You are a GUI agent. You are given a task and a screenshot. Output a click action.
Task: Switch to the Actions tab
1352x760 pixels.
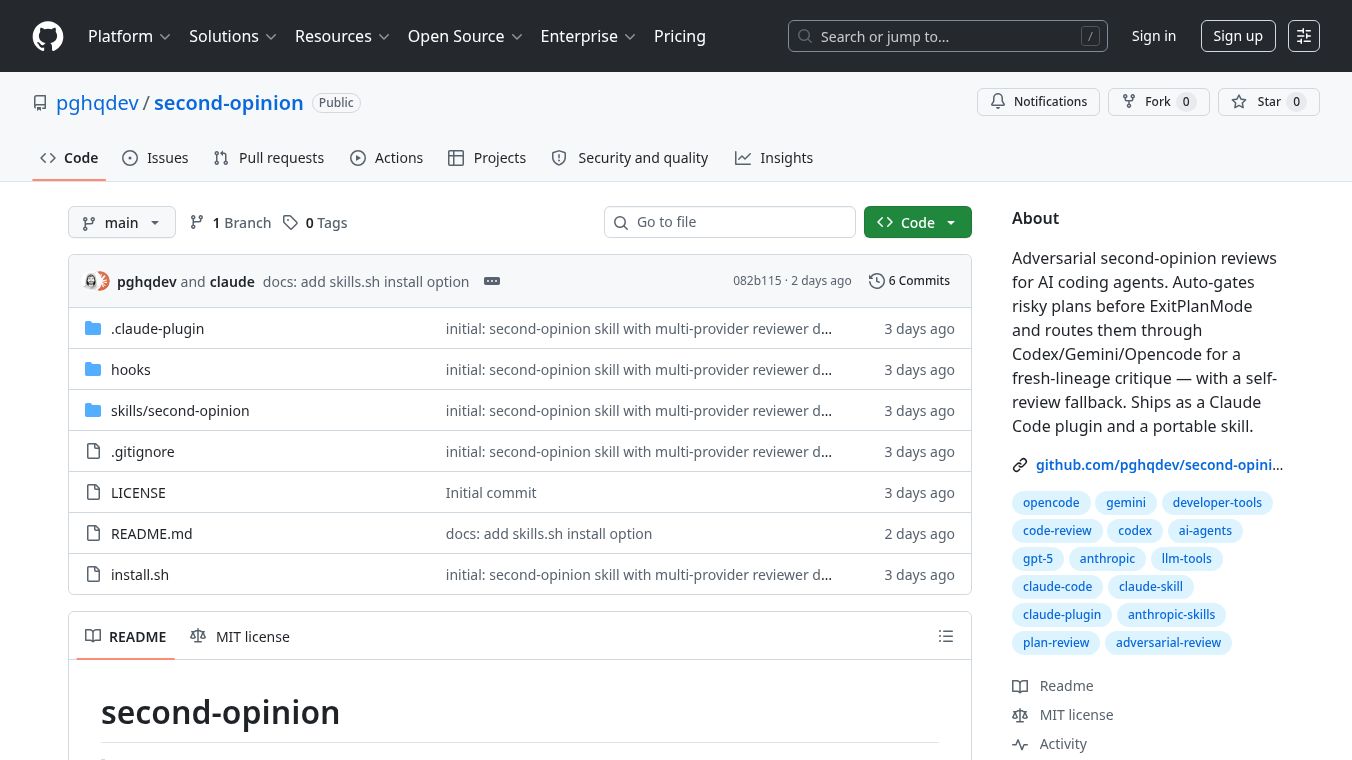(387, 158)
